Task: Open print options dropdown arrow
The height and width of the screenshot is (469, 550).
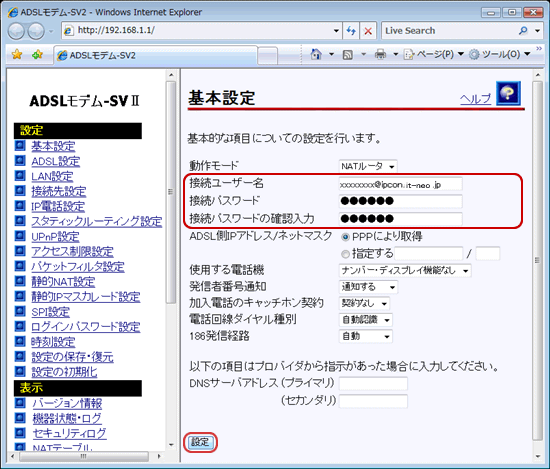Action: [396, 54]
